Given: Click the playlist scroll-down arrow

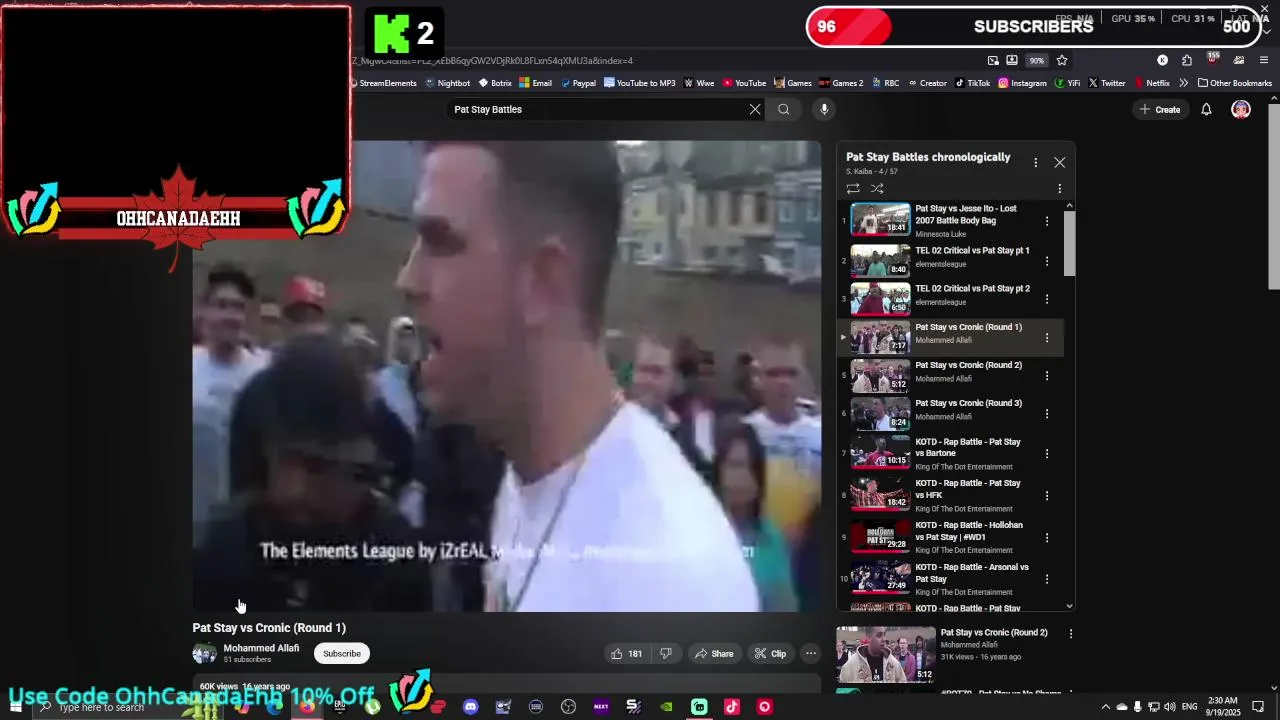Looking at the screenshot, I should (1070, 606).
